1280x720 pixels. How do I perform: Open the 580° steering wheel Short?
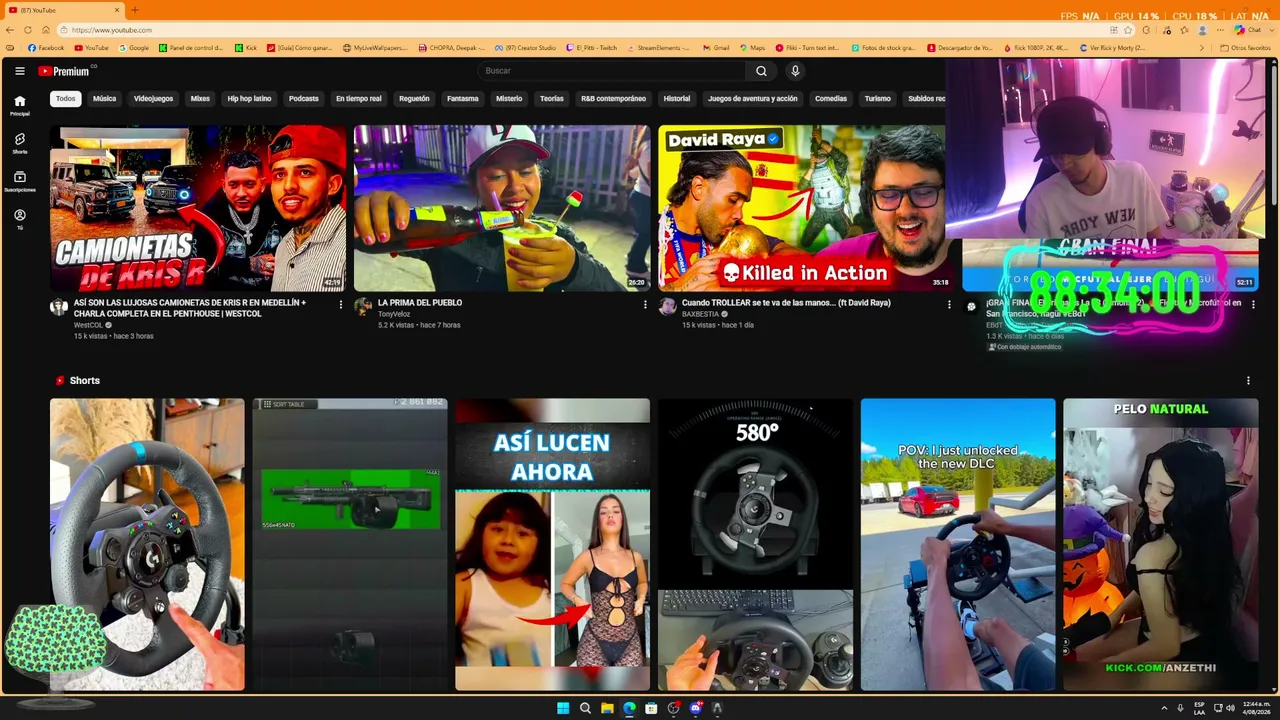755,545
